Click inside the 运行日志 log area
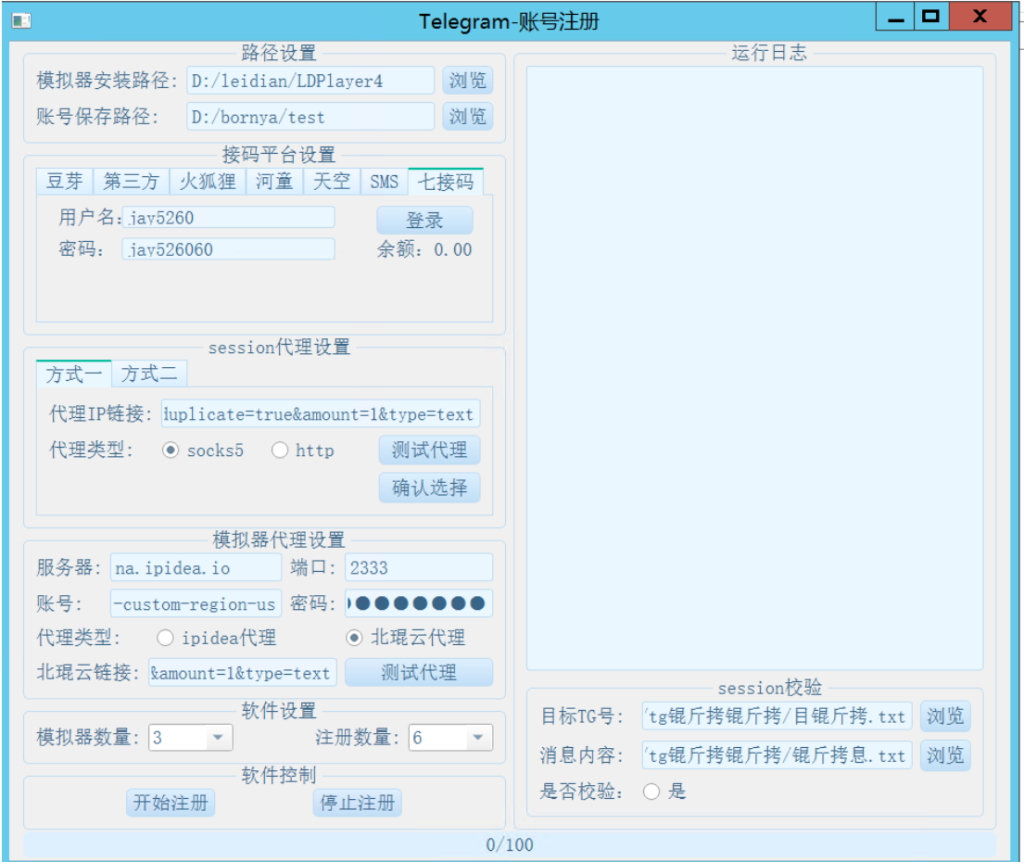Viewport: 1024px width, 862px height. tap(755, 368)
